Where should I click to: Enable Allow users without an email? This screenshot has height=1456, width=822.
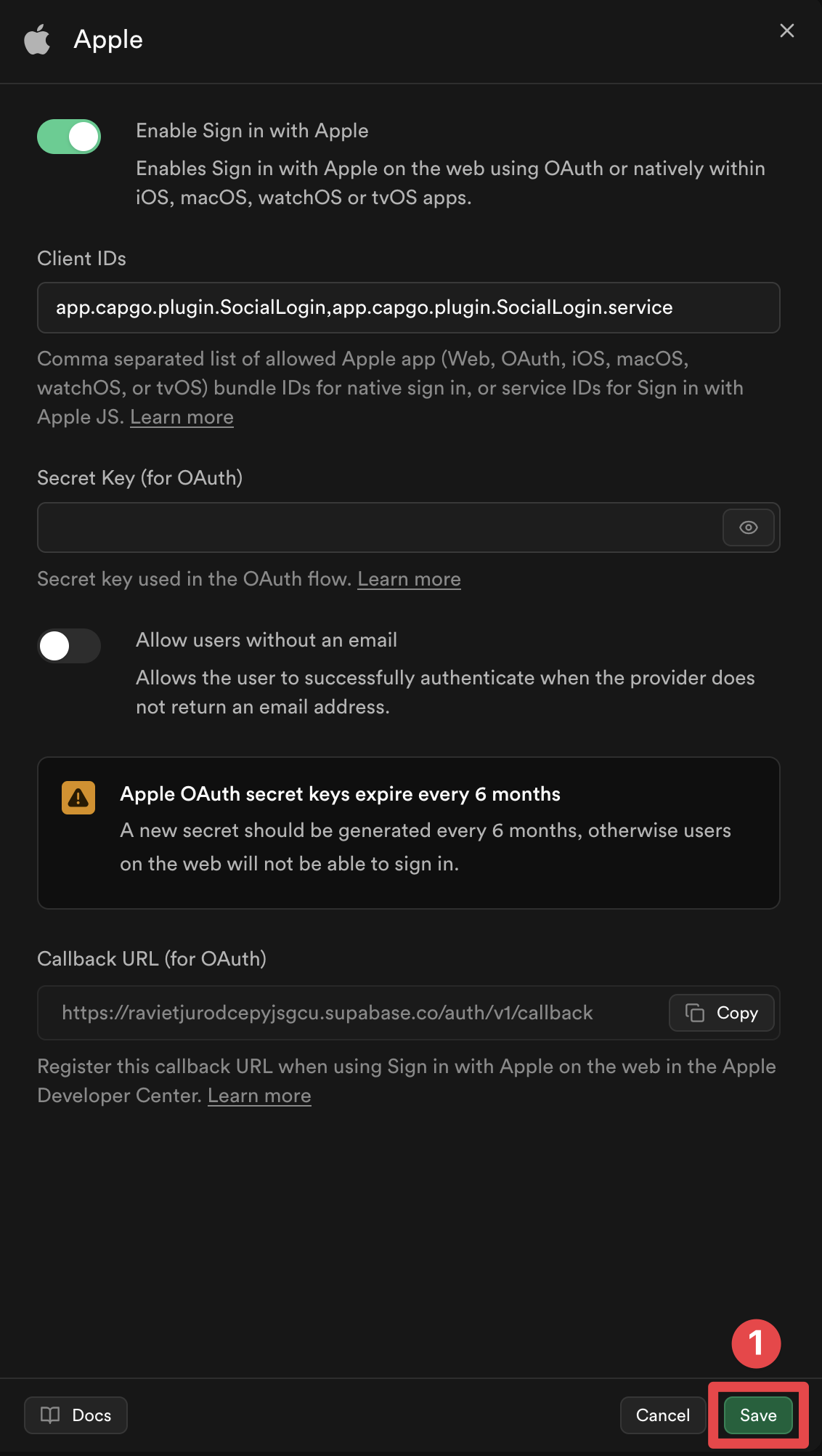click(68, 646)
